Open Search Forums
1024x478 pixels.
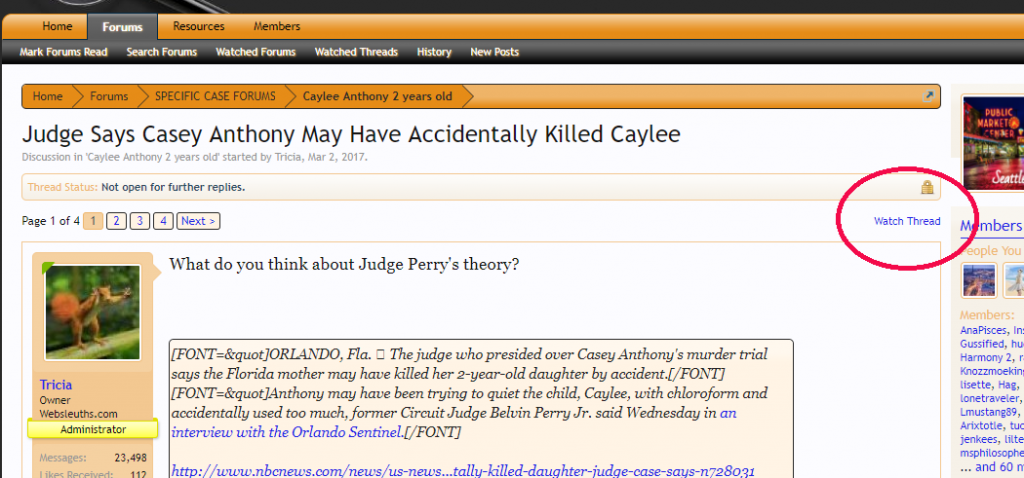coord(162,52)
